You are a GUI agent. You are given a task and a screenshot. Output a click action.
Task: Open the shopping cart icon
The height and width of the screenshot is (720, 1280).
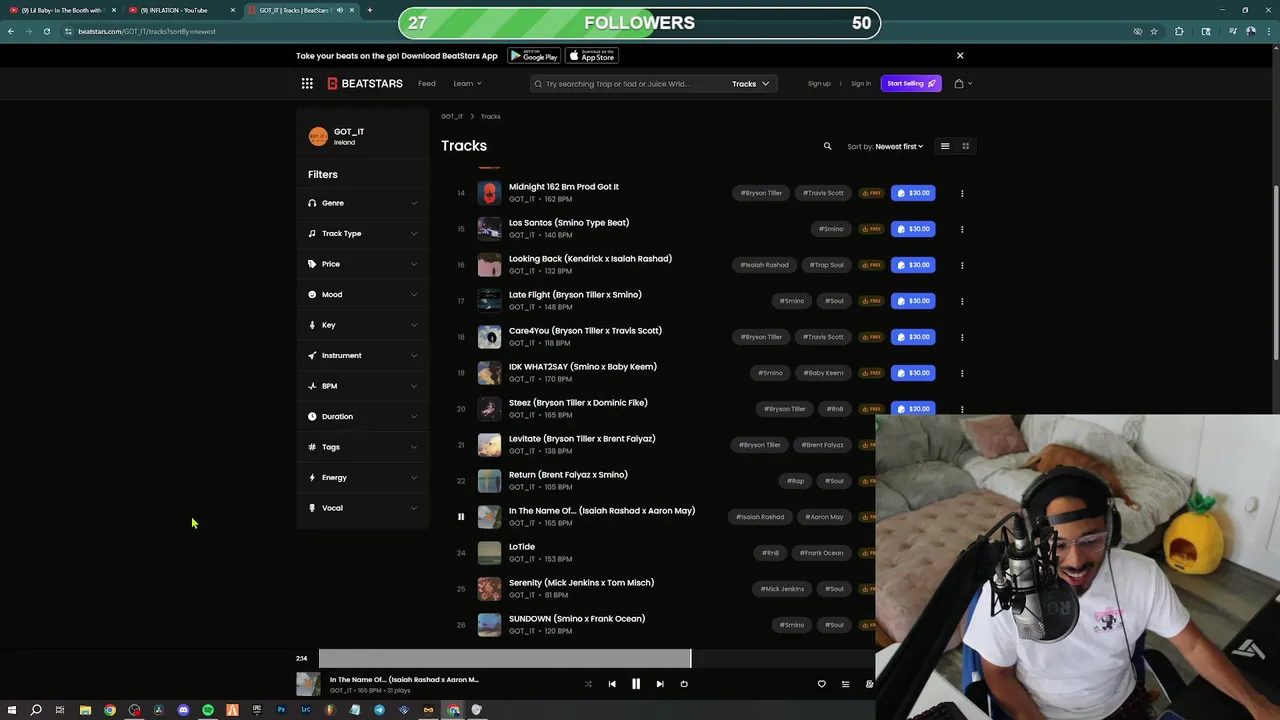[x=959, y=84]
